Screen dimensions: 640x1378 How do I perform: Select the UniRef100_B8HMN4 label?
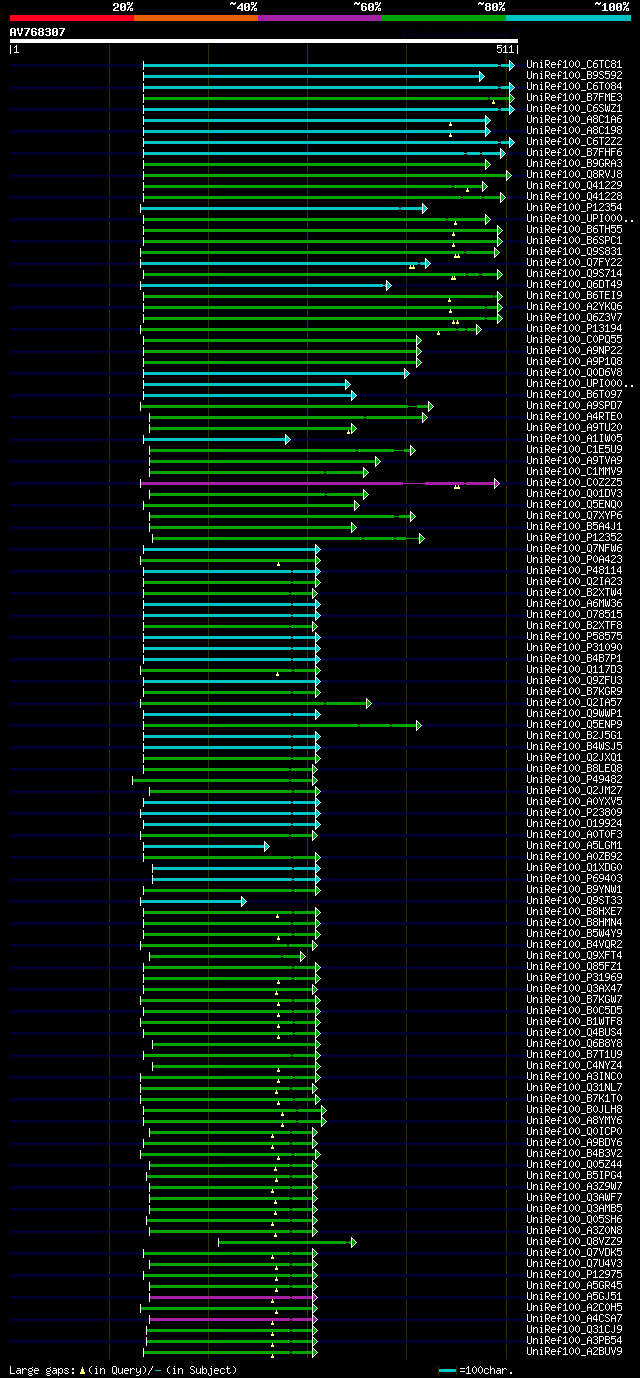(x=574, y=923)
